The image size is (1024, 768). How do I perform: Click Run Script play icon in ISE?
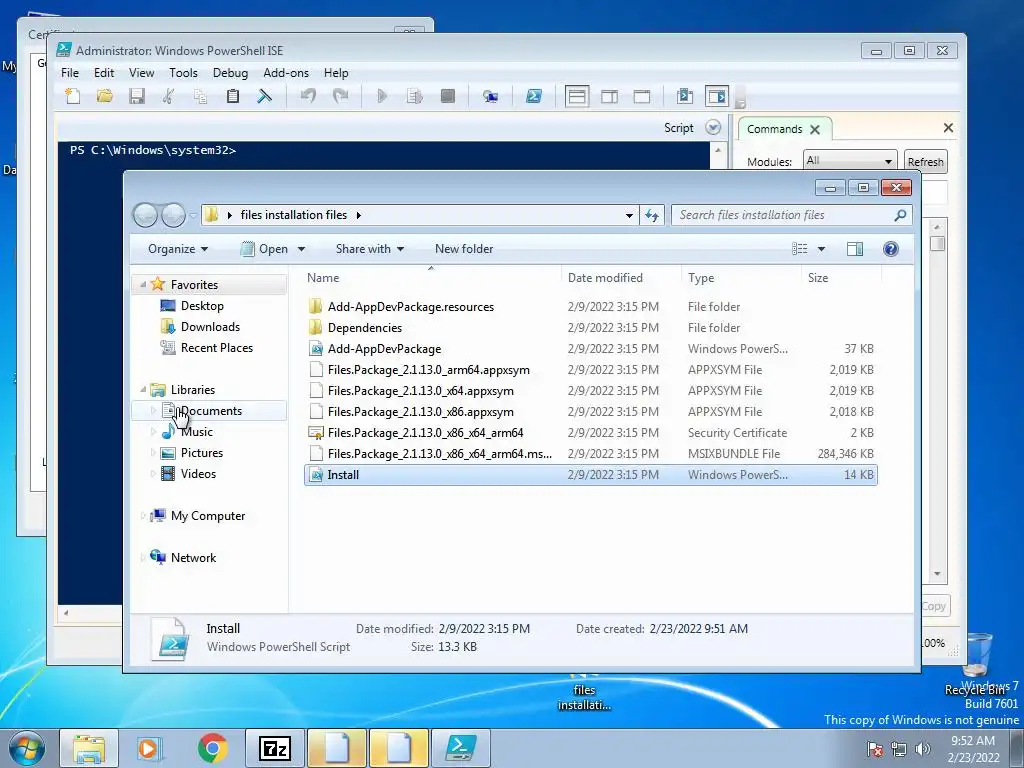(x=382, y=97)
